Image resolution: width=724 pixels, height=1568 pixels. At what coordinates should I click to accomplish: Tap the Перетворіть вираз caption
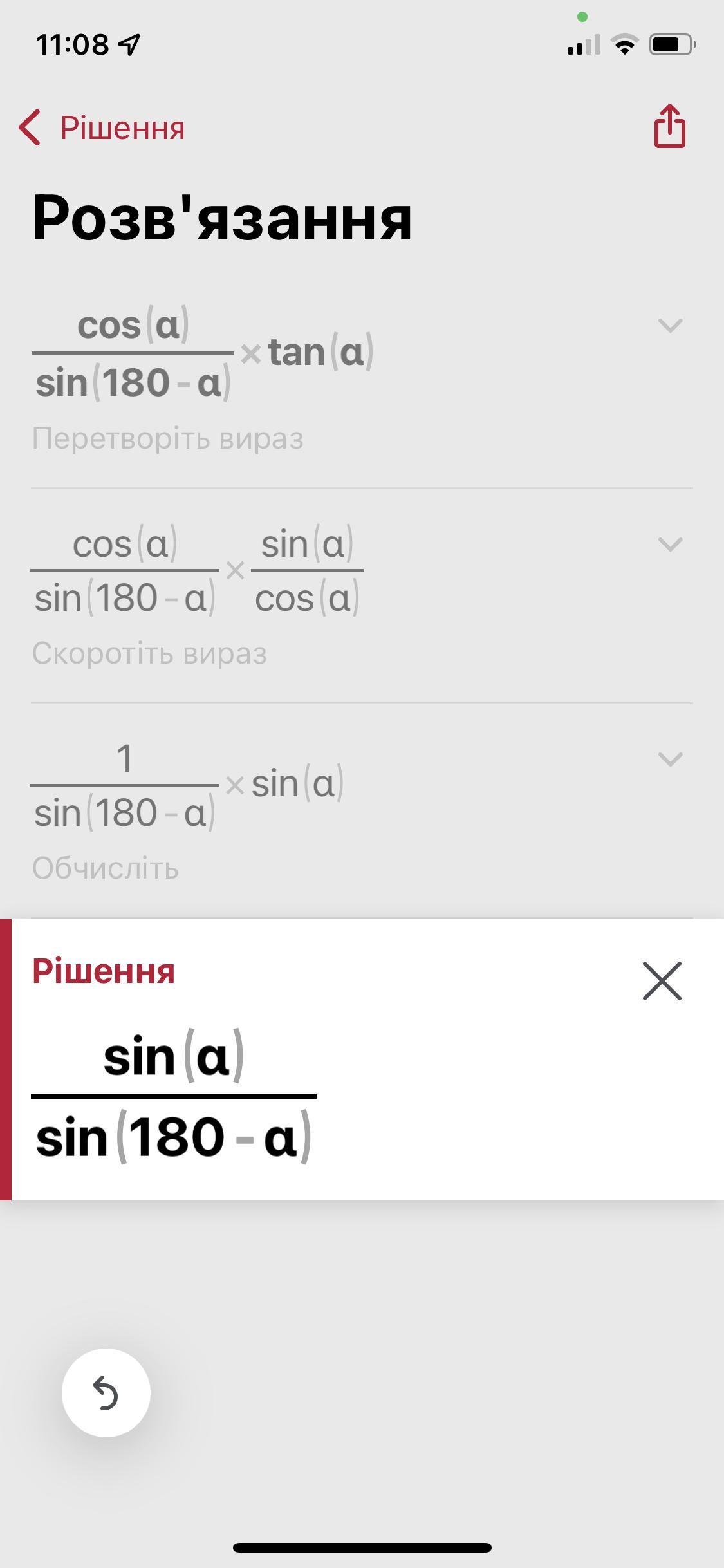click(x=167, y=439)
